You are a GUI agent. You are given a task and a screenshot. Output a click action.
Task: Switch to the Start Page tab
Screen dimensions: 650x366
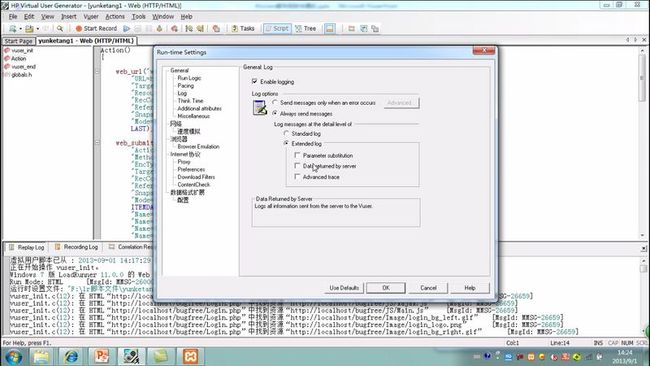click(18, 41)
